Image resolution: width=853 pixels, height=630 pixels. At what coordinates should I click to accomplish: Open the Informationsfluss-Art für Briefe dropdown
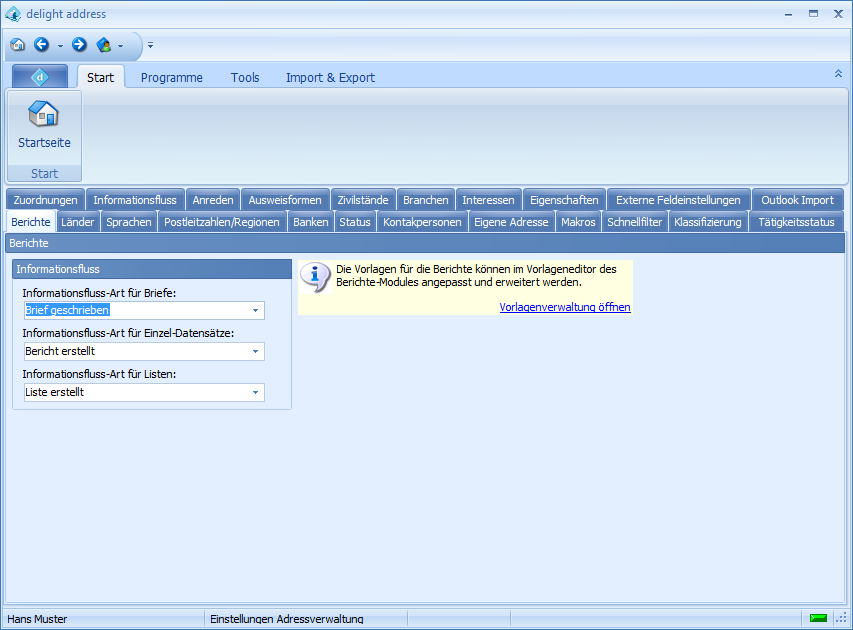coord(255,311)
